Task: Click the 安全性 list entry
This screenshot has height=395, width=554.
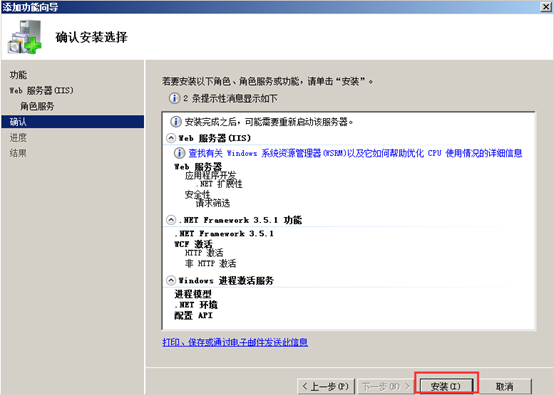Action: (198, 194)
